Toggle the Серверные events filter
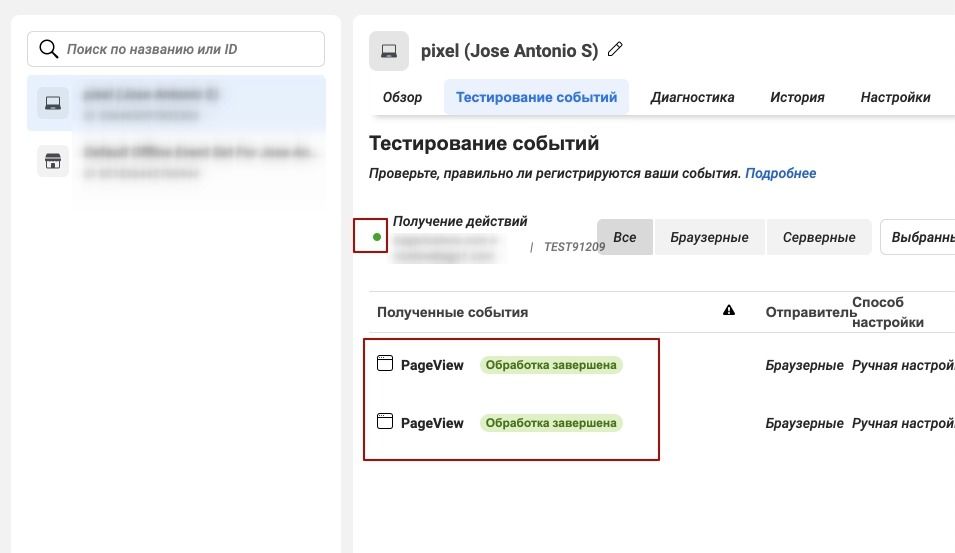955x553 pixels. click(x=819, y=237)
